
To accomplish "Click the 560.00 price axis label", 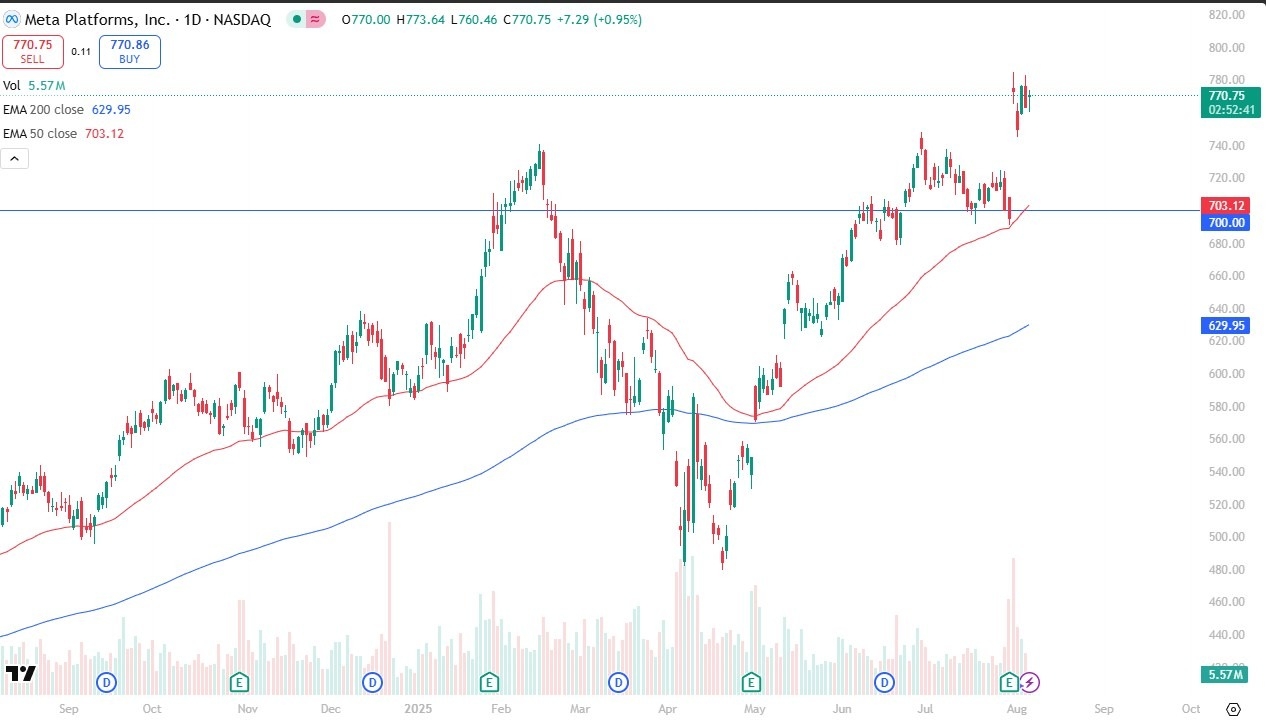I will (x=1226, y=439).
